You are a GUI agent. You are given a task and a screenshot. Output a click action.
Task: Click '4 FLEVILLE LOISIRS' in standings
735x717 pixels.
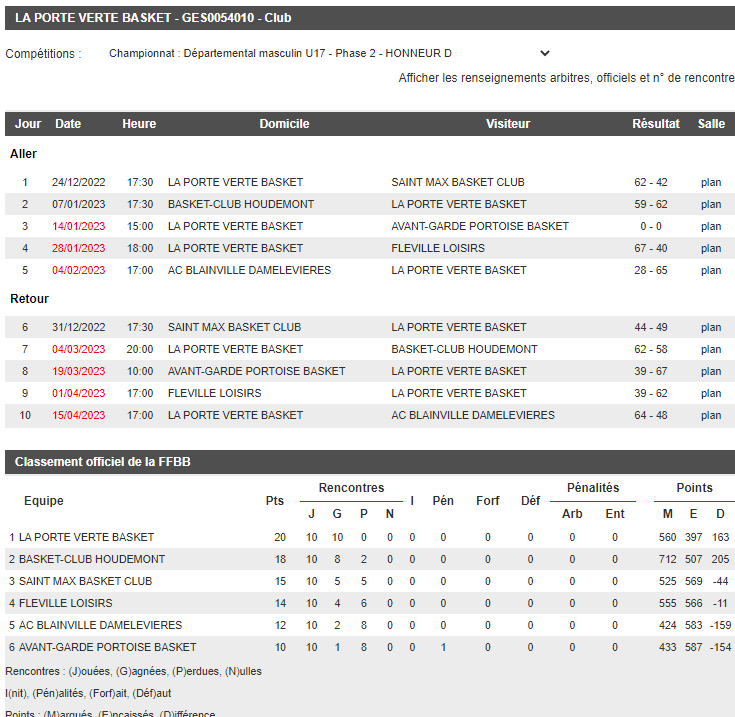click(x=60, y=604)
